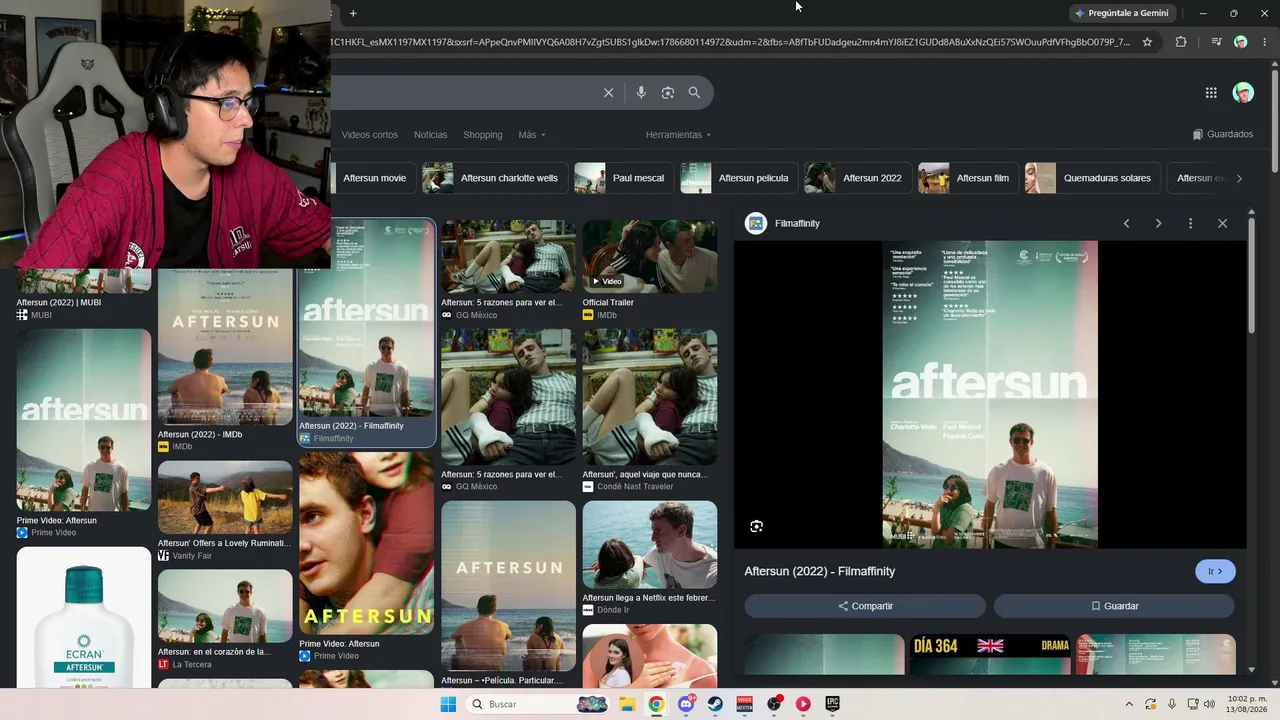Click the Compartir button
Screen dimensions: 1280x720
tap(865, 606)
